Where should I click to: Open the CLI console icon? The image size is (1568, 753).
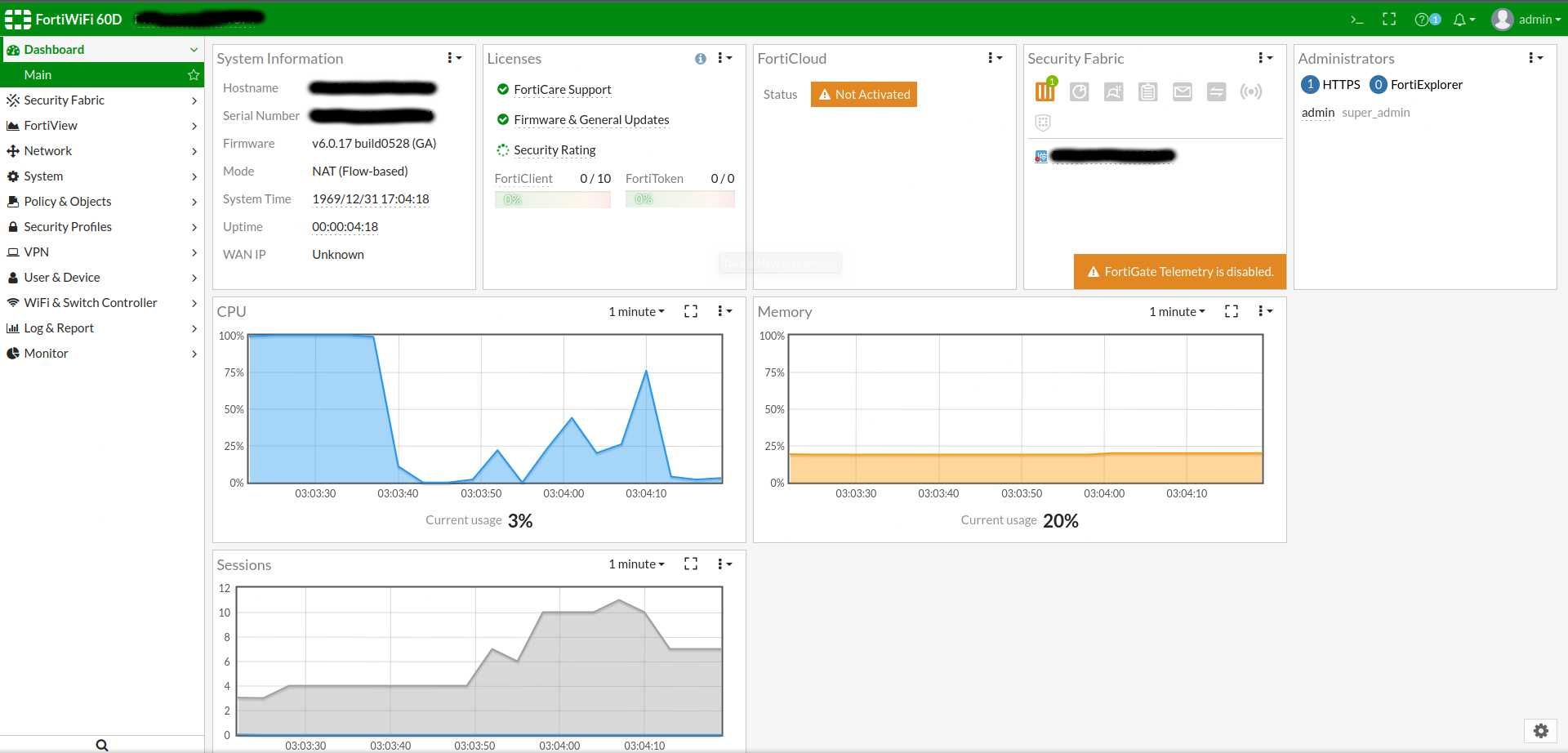1356,19
